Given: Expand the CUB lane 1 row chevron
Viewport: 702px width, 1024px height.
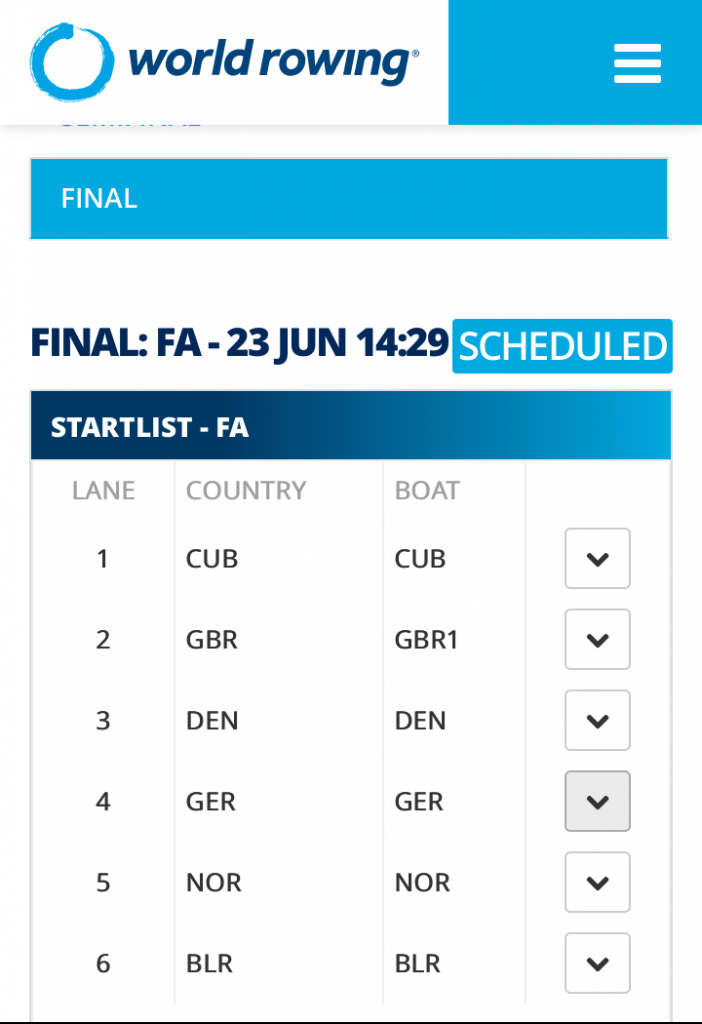Looking at the screenshot, I should pyautogui.click(x=597, y=558).
